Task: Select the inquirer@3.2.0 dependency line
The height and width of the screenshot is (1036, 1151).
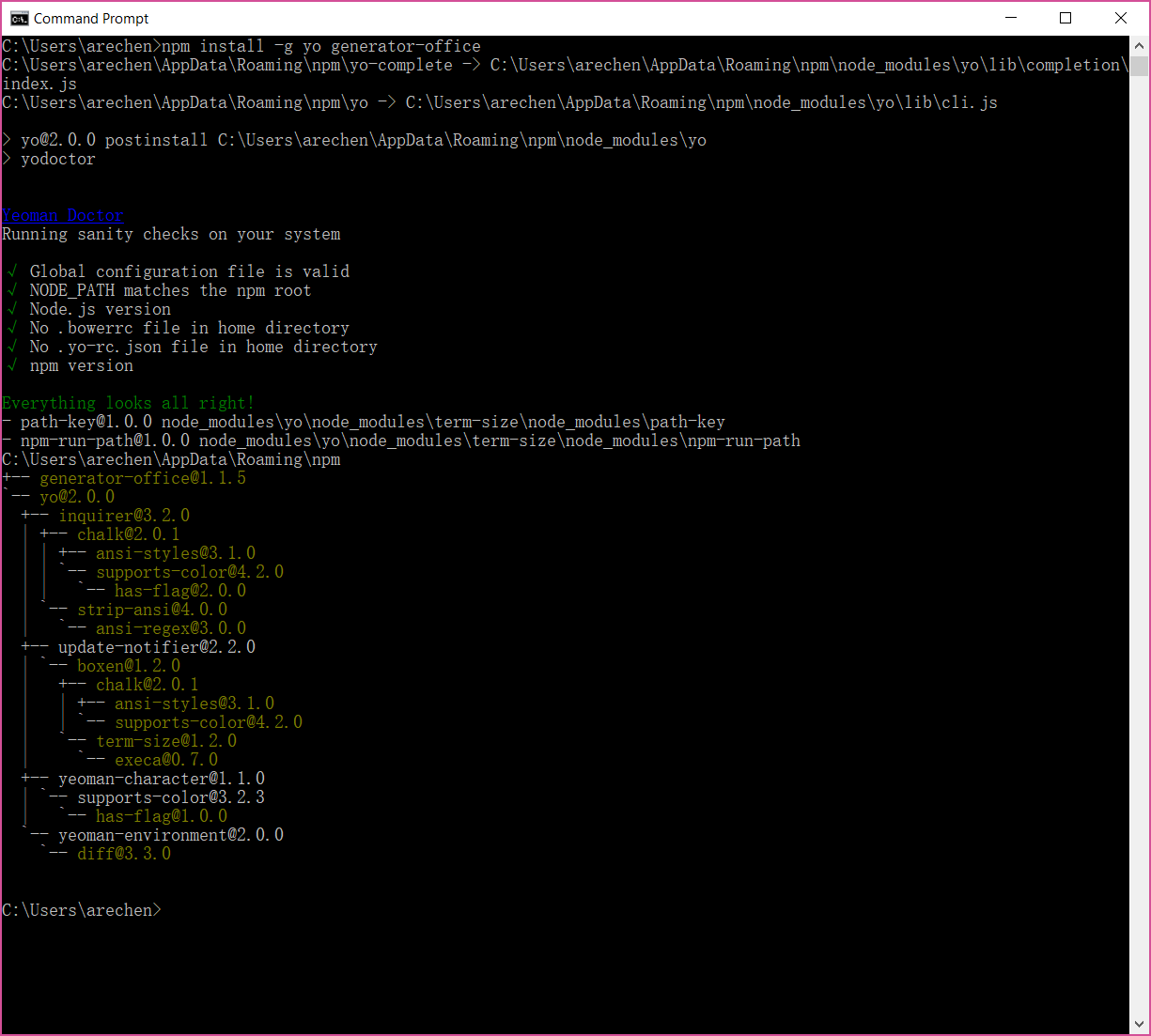Action: point(124,516)
